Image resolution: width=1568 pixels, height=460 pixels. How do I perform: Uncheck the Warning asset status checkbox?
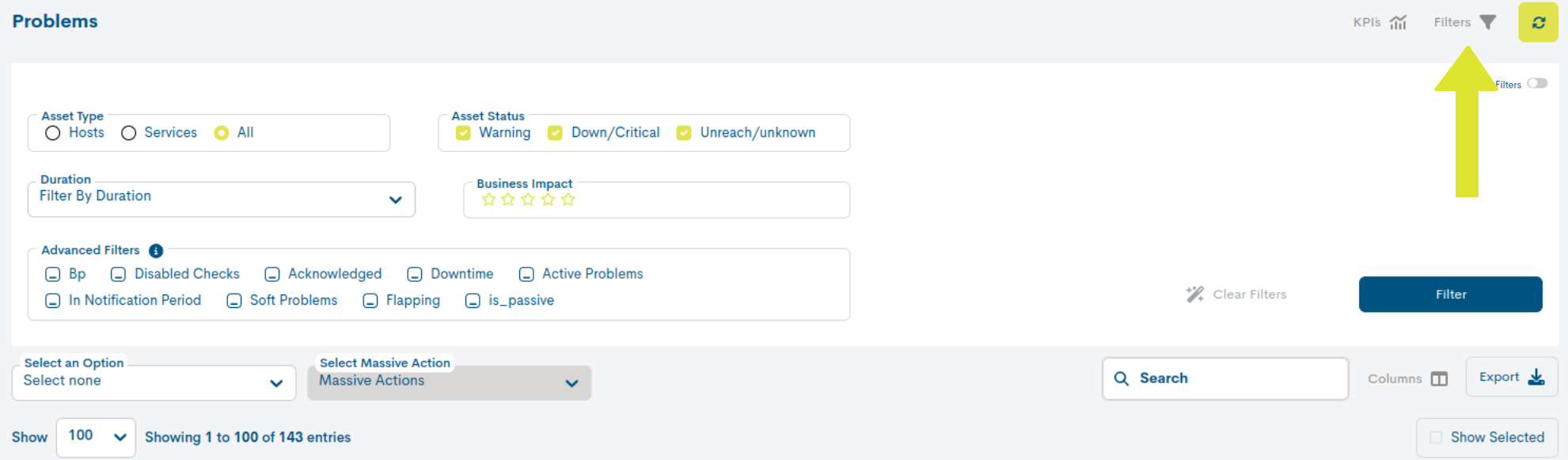coord(463,133)
